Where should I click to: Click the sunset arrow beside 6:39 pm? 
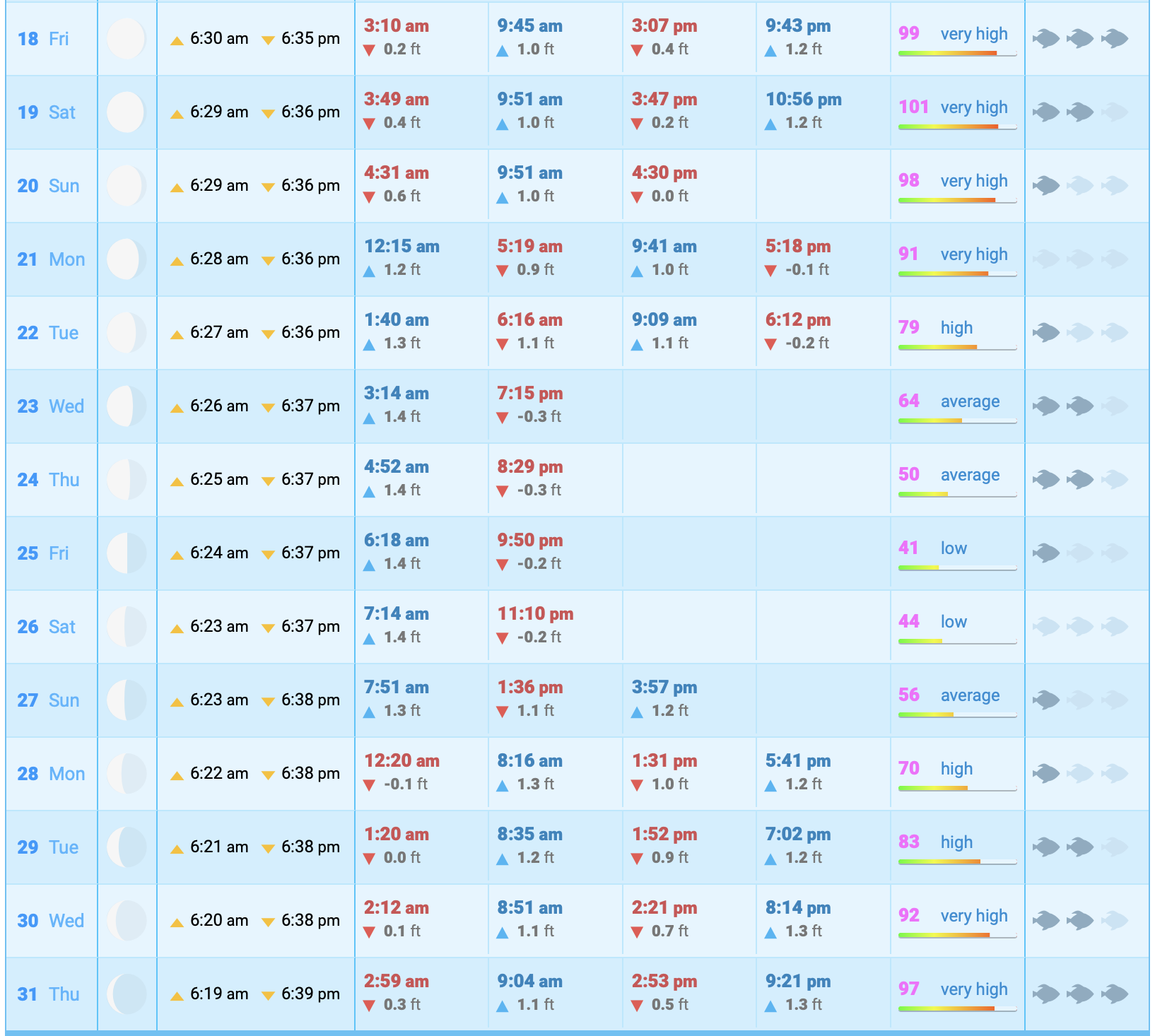pyautogui.click(x=268, y=996)
